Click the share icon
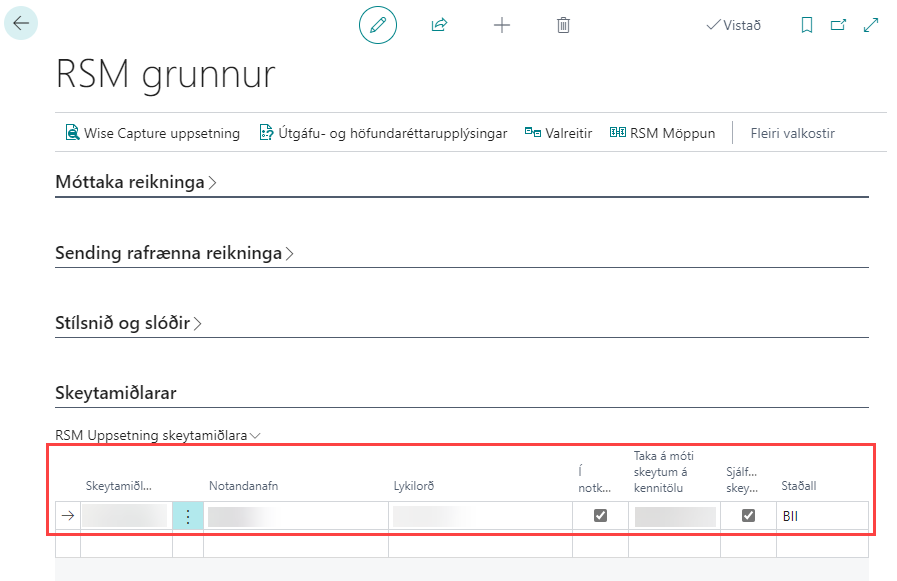 coord(439,25)
